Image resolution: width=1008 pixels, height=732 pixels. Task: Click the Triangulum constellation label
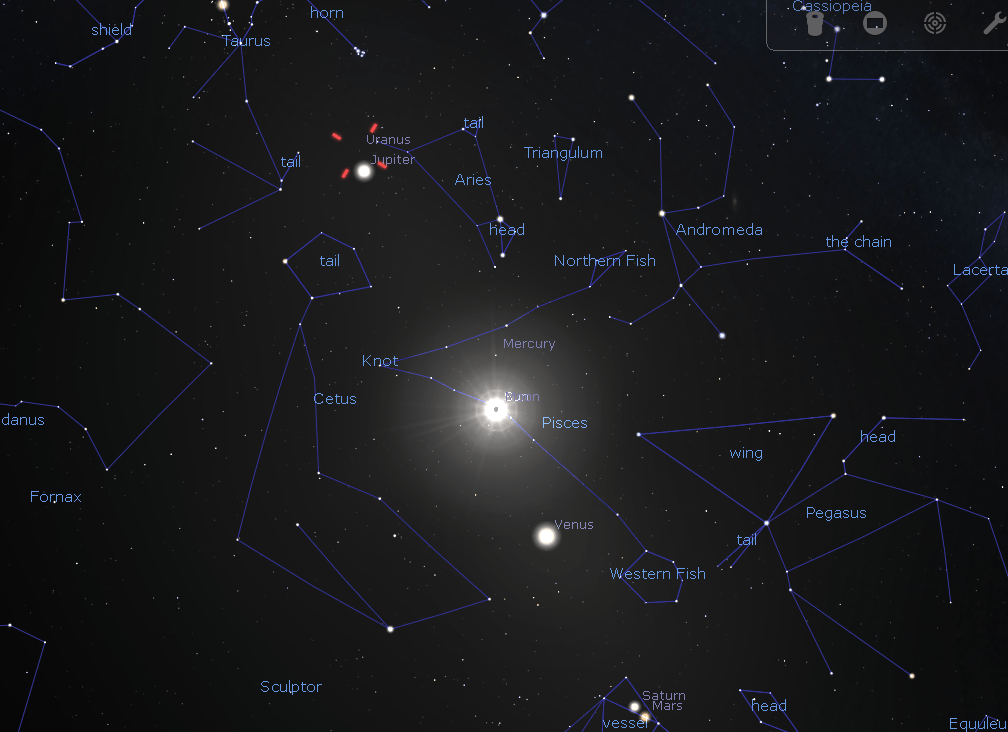tap(563, 153)
